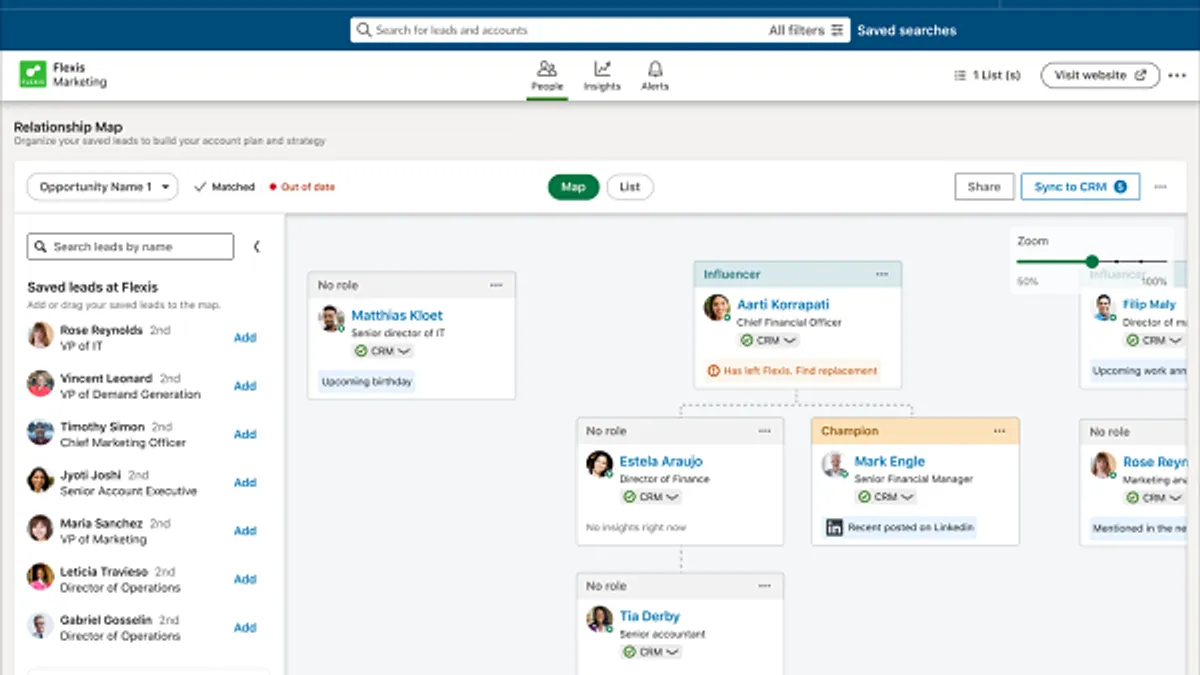The height and width of the screenshot is (675, 1200).
Task: Click Rose Reynolds avatar in saved leads
Action: click(x=40, y=336)
